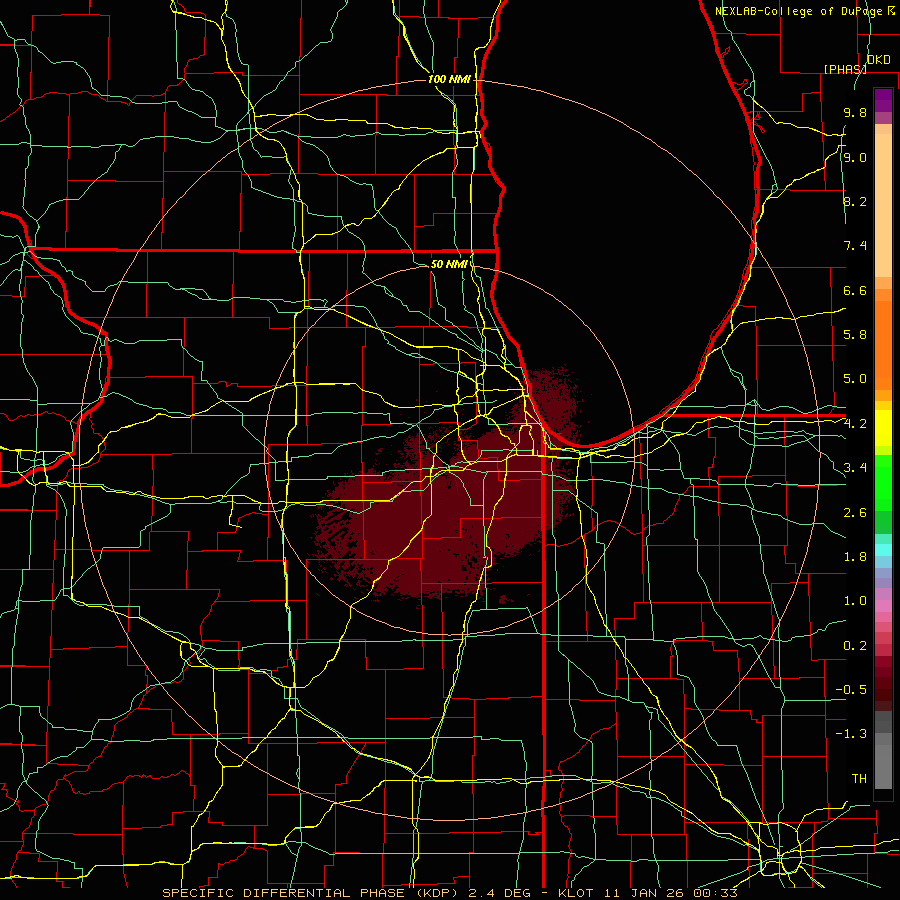Viewport: 900px width, 900px height.
Task: Click the [PHAS] units label
Action: 845,69
